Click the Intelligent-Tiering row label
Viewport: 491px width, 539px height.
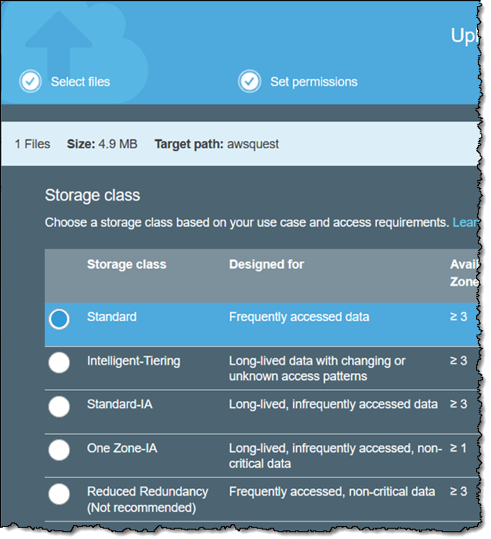pos(133,361)
